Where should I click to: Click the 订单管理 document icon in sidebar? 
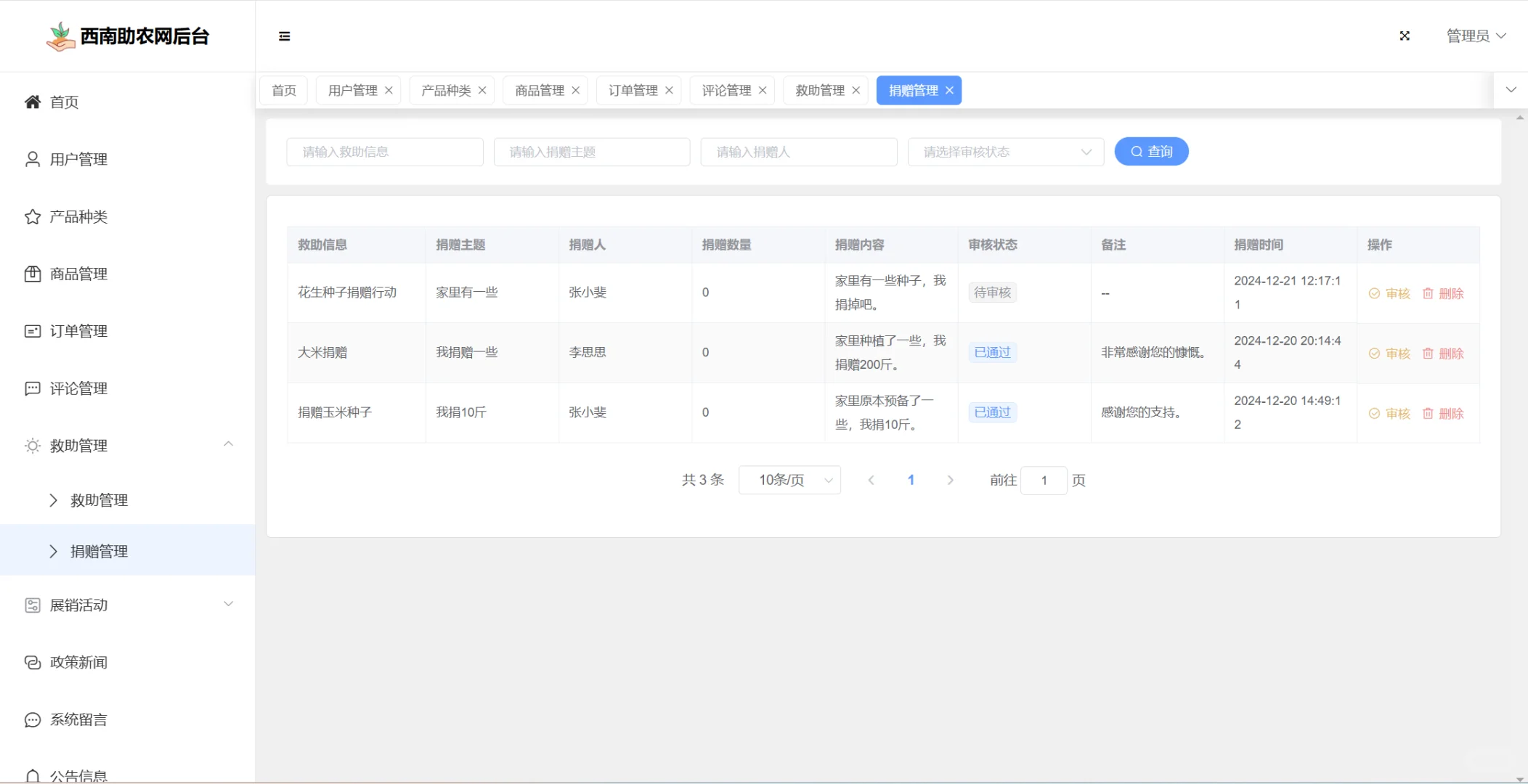click(x=32, y=331)
